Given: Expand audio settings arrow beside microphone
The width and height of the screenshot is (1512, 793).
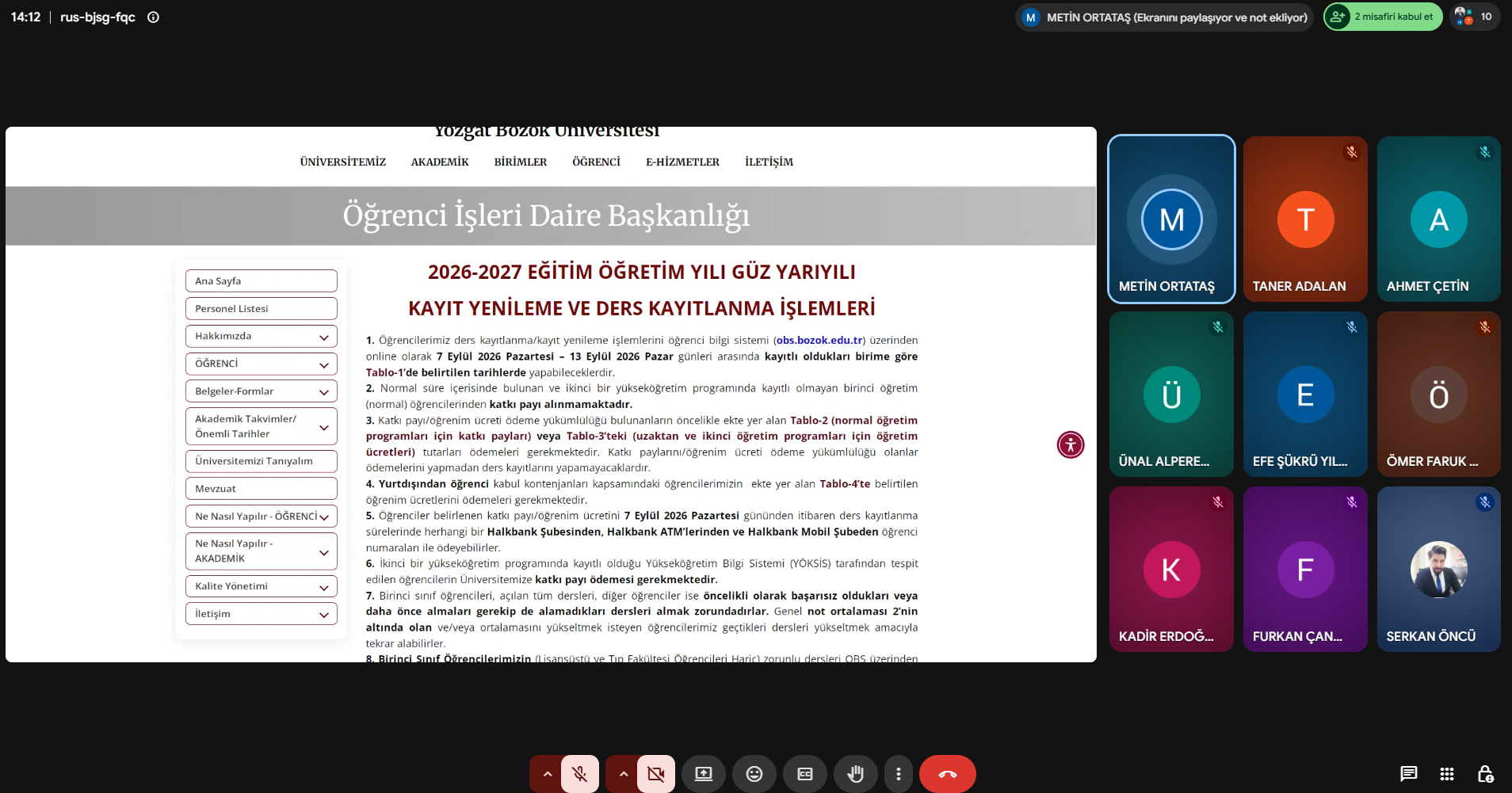Looking at the screenshot, I should (x=547, y=774).
